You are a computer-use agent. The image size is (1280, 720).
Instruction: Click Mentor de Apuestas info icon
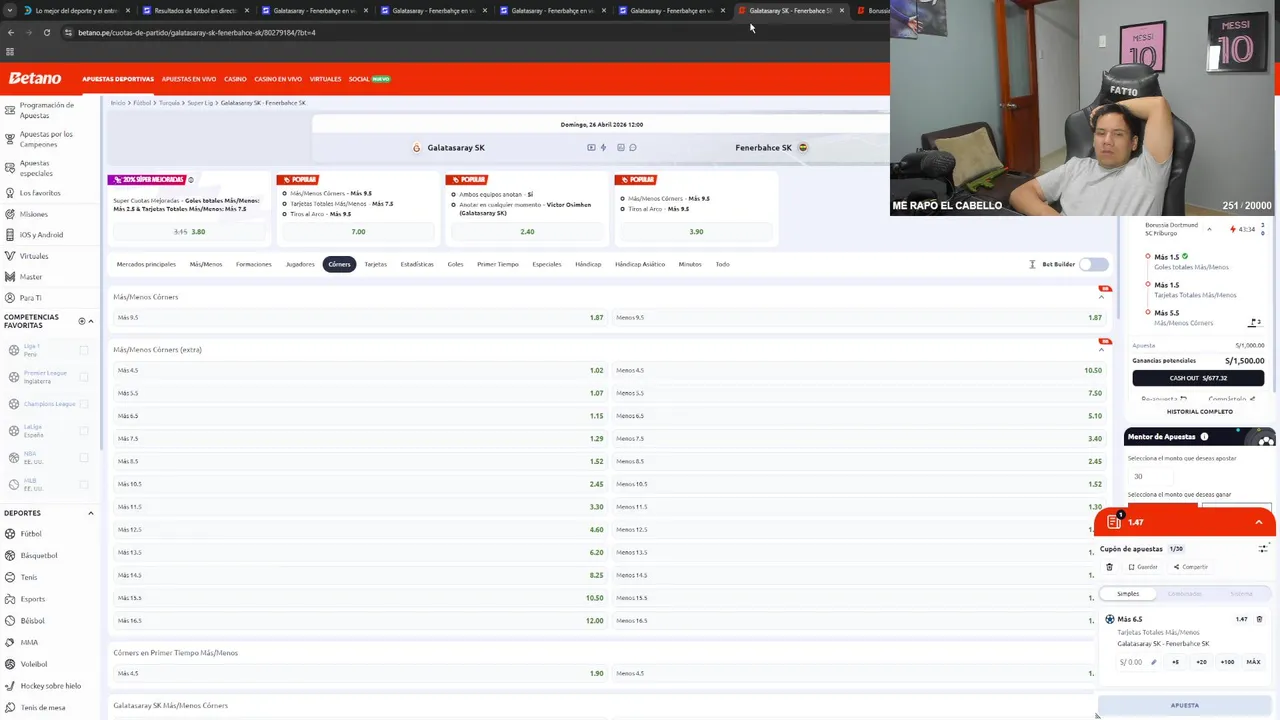1204,437
